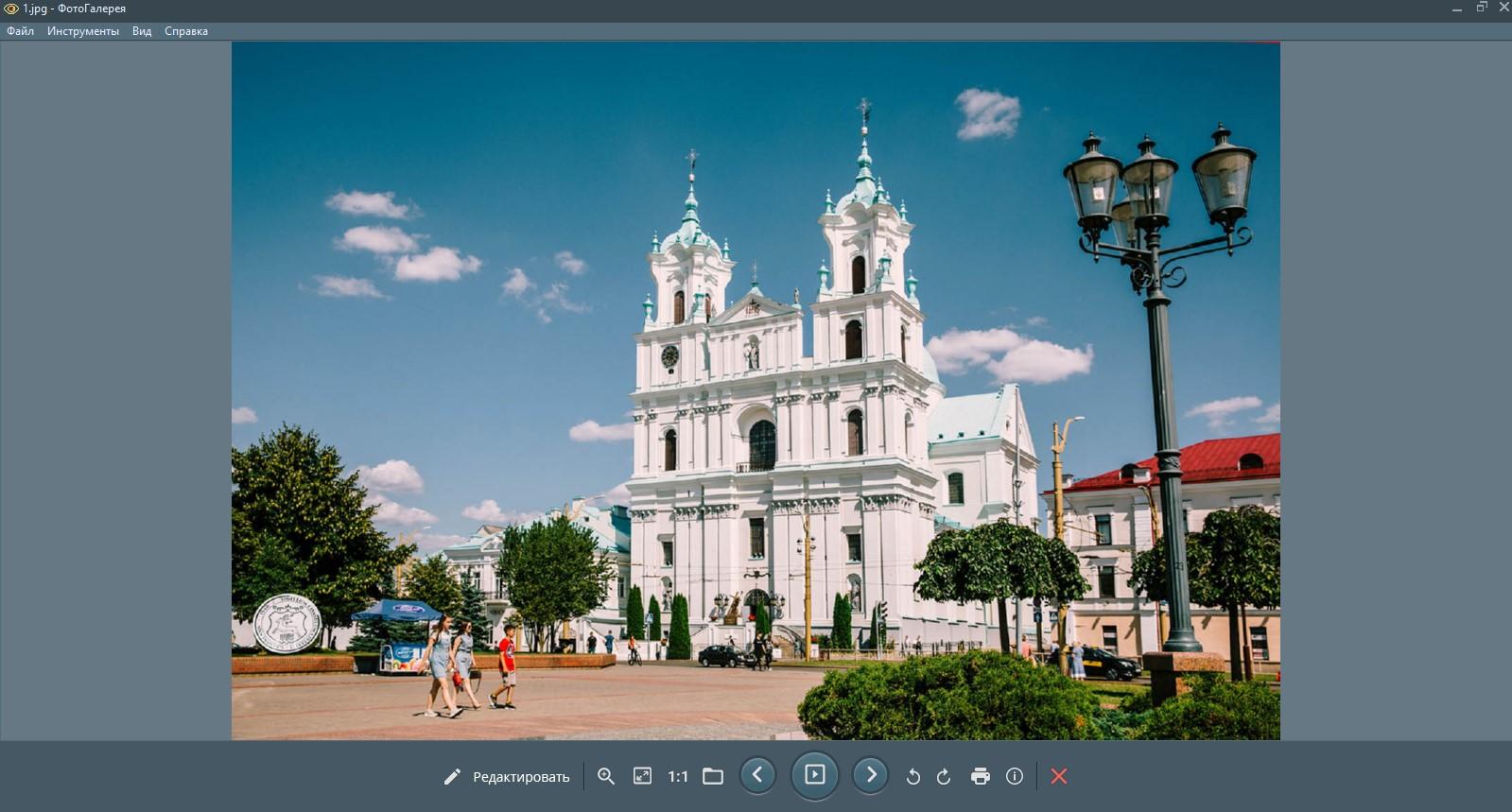Close the ФотоГалерея window
Image resolution: width=1512 pixels, height=812 pixels.
[1504, 8]
